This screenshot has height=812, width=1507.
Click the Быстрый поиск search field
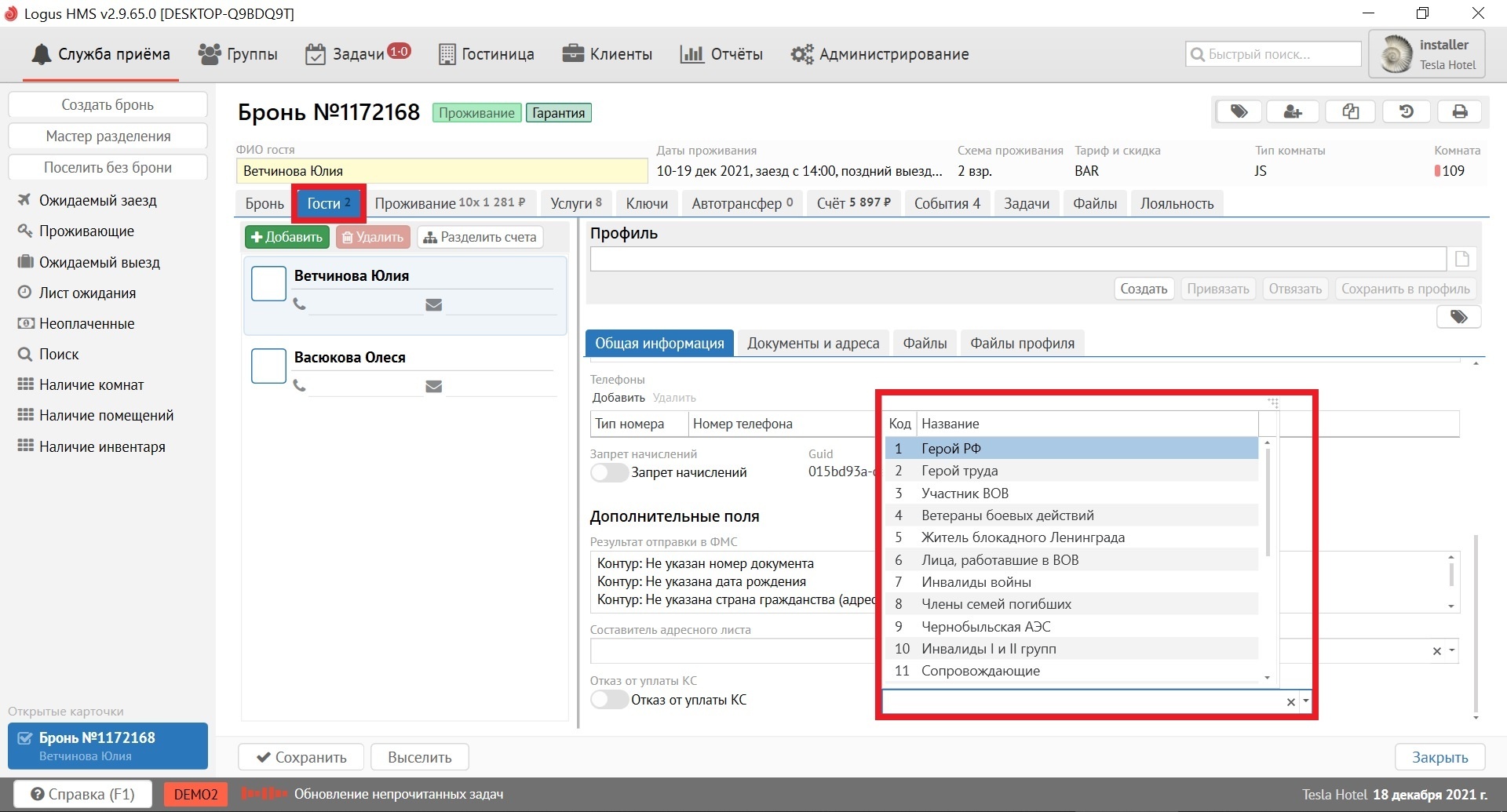1273,54
